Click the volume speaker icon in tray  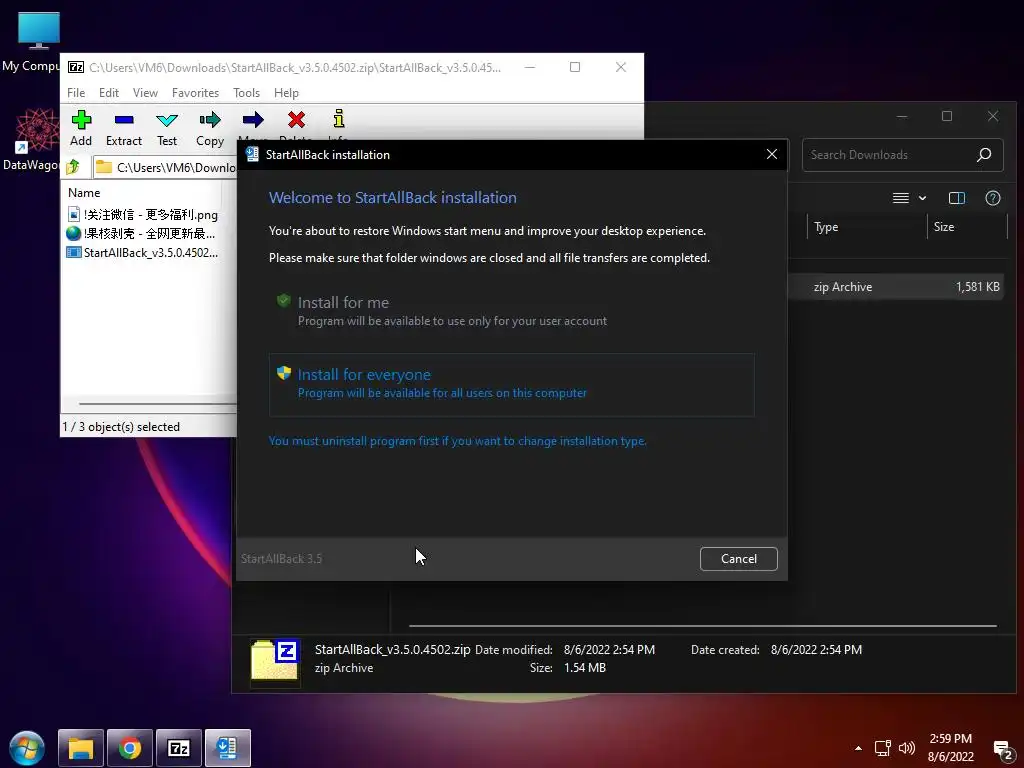(x=906, y=748)
